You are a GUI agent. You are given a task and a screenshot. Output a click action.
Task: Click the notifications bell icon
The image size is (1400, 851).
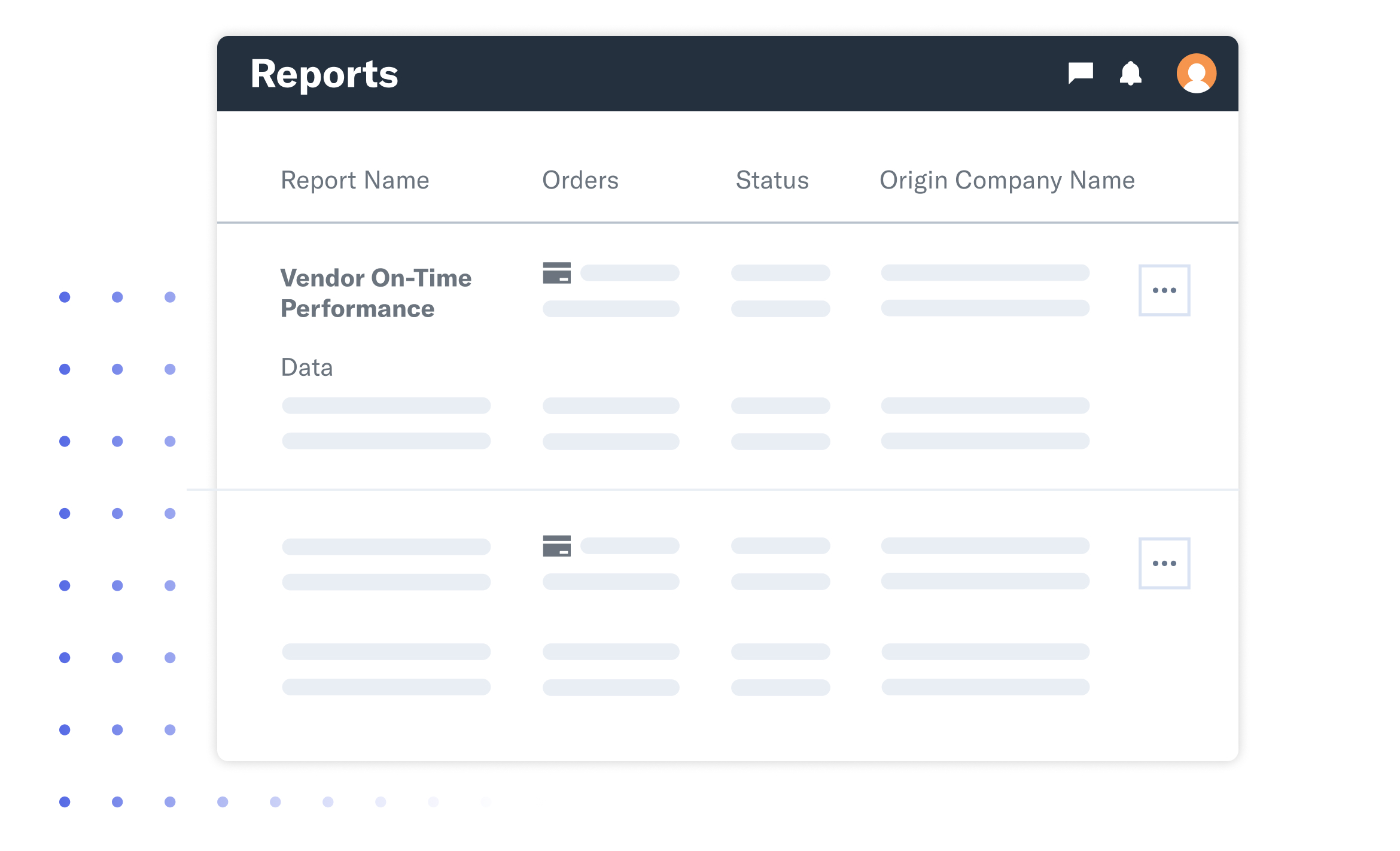(x=1131, y=73)
